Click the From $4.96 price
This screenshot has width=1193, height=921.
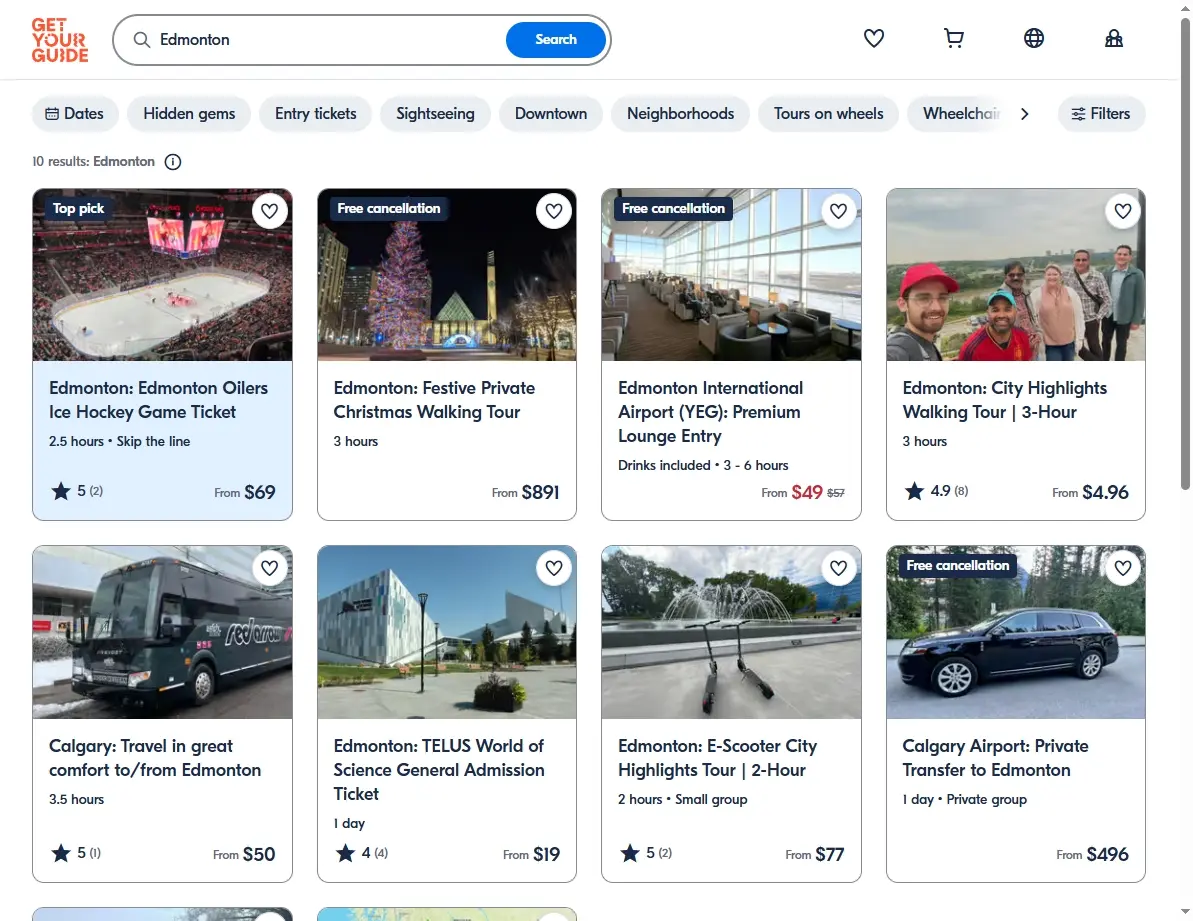(1090, 492)
